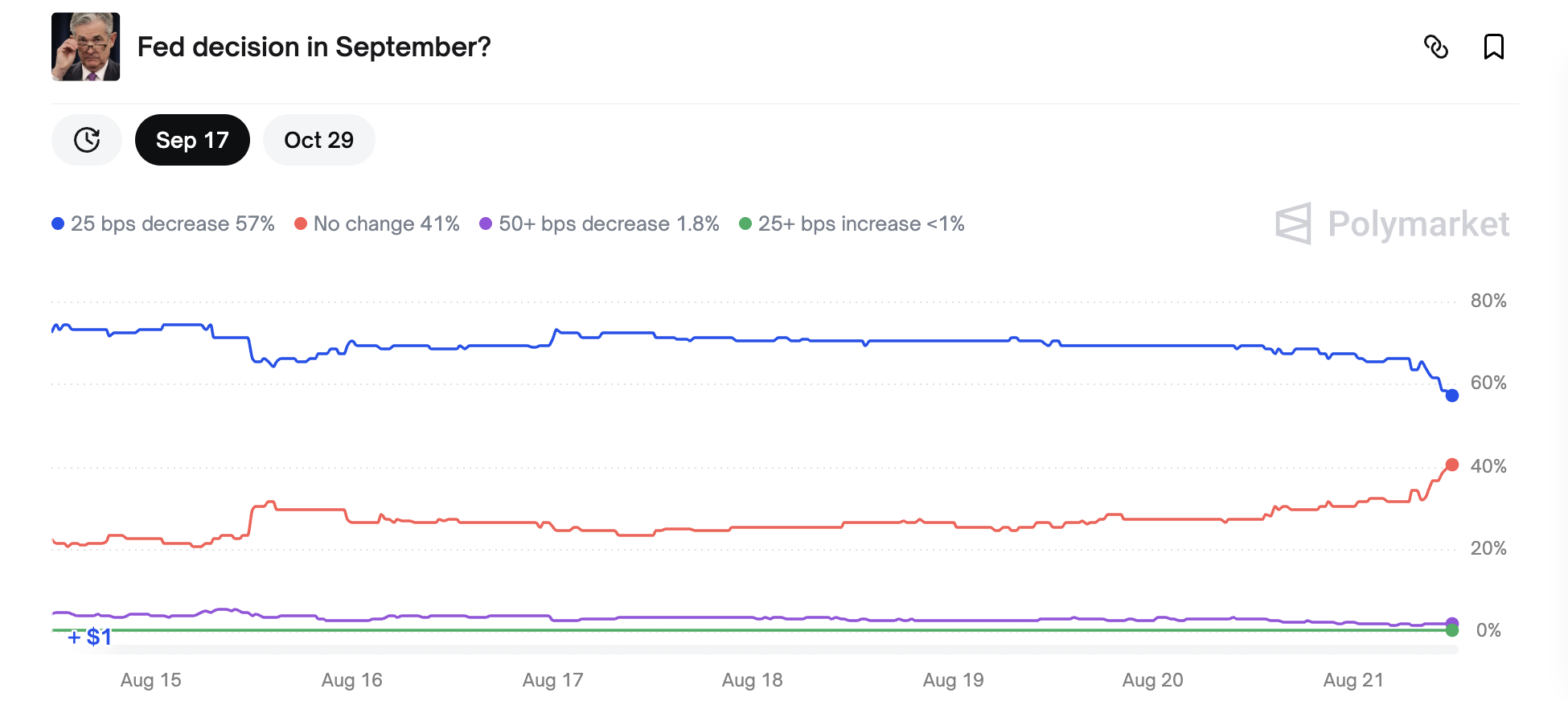Viewport: 1568px width, 701px height.
Task: Switch to the Oct 29 tab
Action: tap(318, 139)
